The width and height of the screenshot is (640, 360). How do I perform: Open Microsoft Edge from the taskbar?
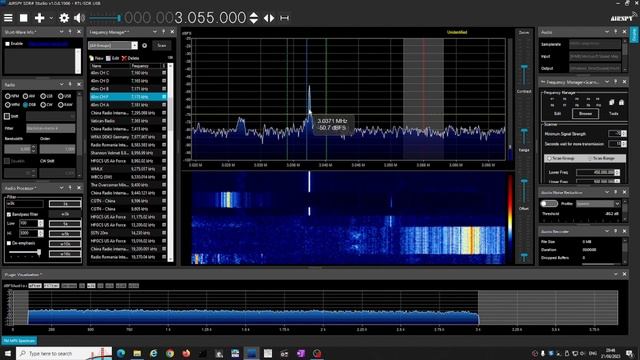121,353
